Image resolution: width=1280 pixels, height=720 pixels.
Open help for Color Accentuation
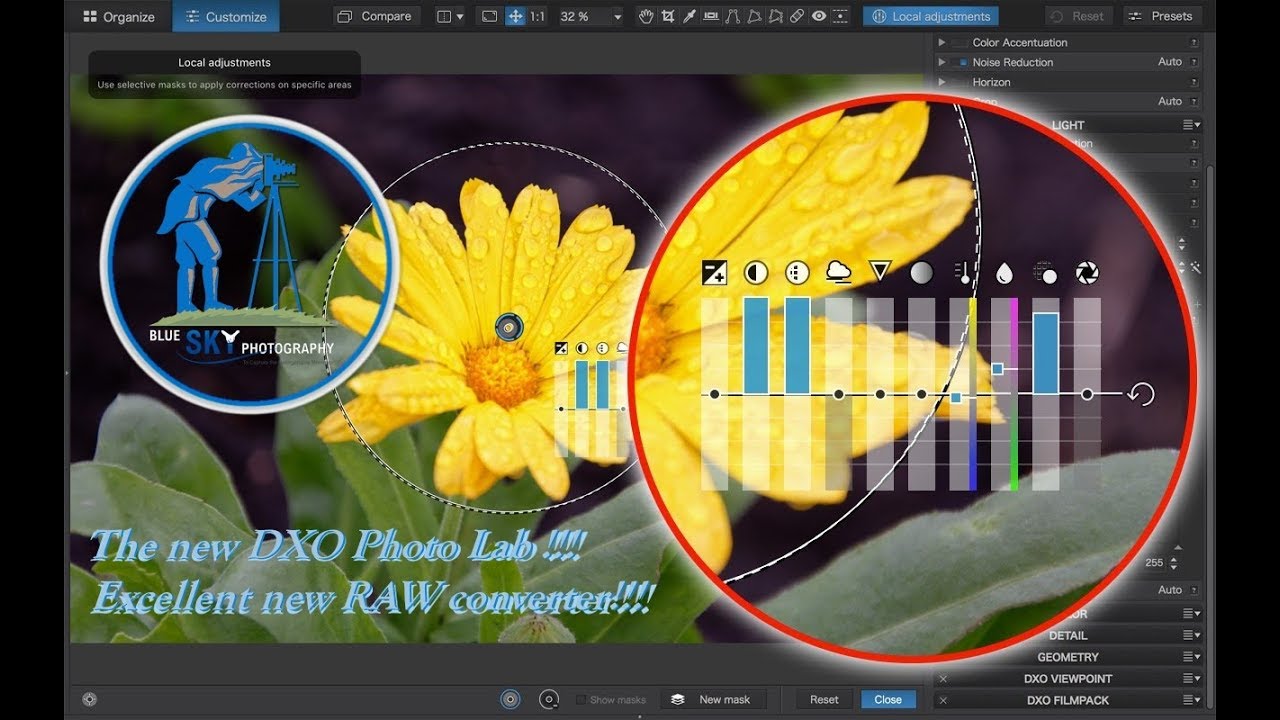tap(1194, 42)
